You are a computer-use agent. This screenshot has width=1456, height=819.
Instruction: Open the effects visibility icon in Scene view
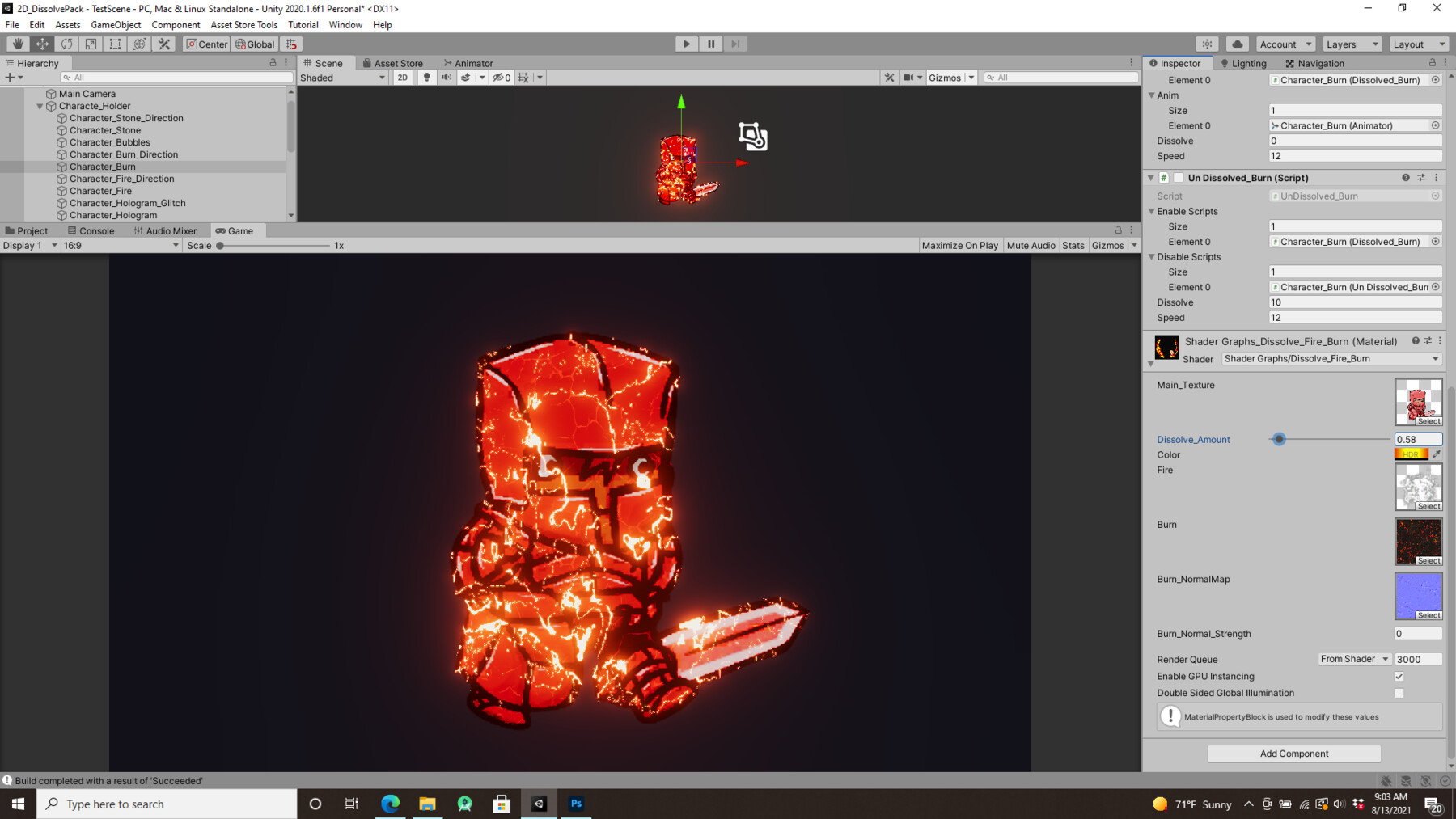click(x=468, y=77)
